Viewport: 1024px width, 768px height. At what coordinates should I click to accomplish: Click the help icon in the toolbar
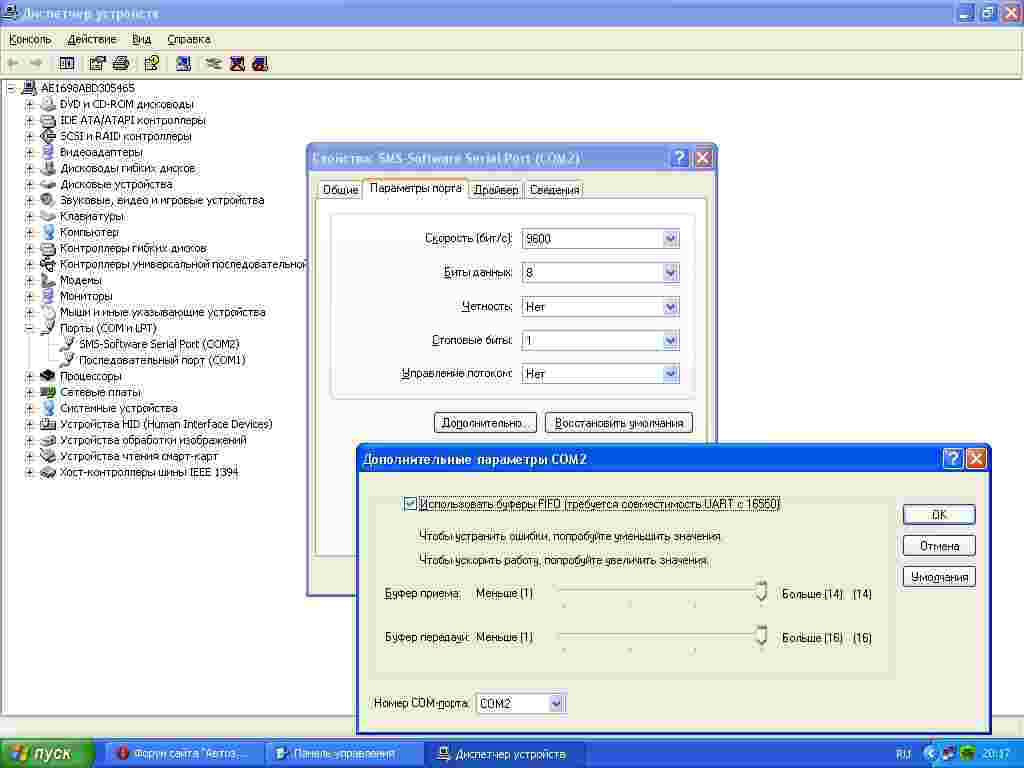click(152, 63)
